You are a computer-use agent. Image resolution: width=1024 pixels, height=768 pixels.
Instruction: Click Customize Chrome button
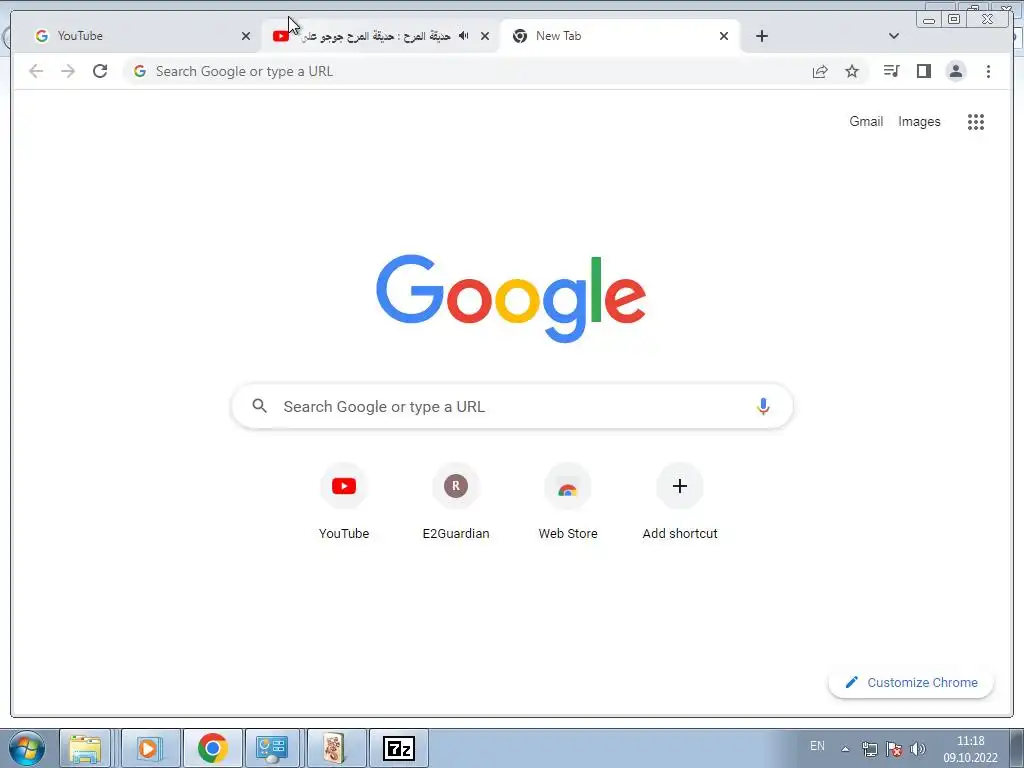[911, 682]
